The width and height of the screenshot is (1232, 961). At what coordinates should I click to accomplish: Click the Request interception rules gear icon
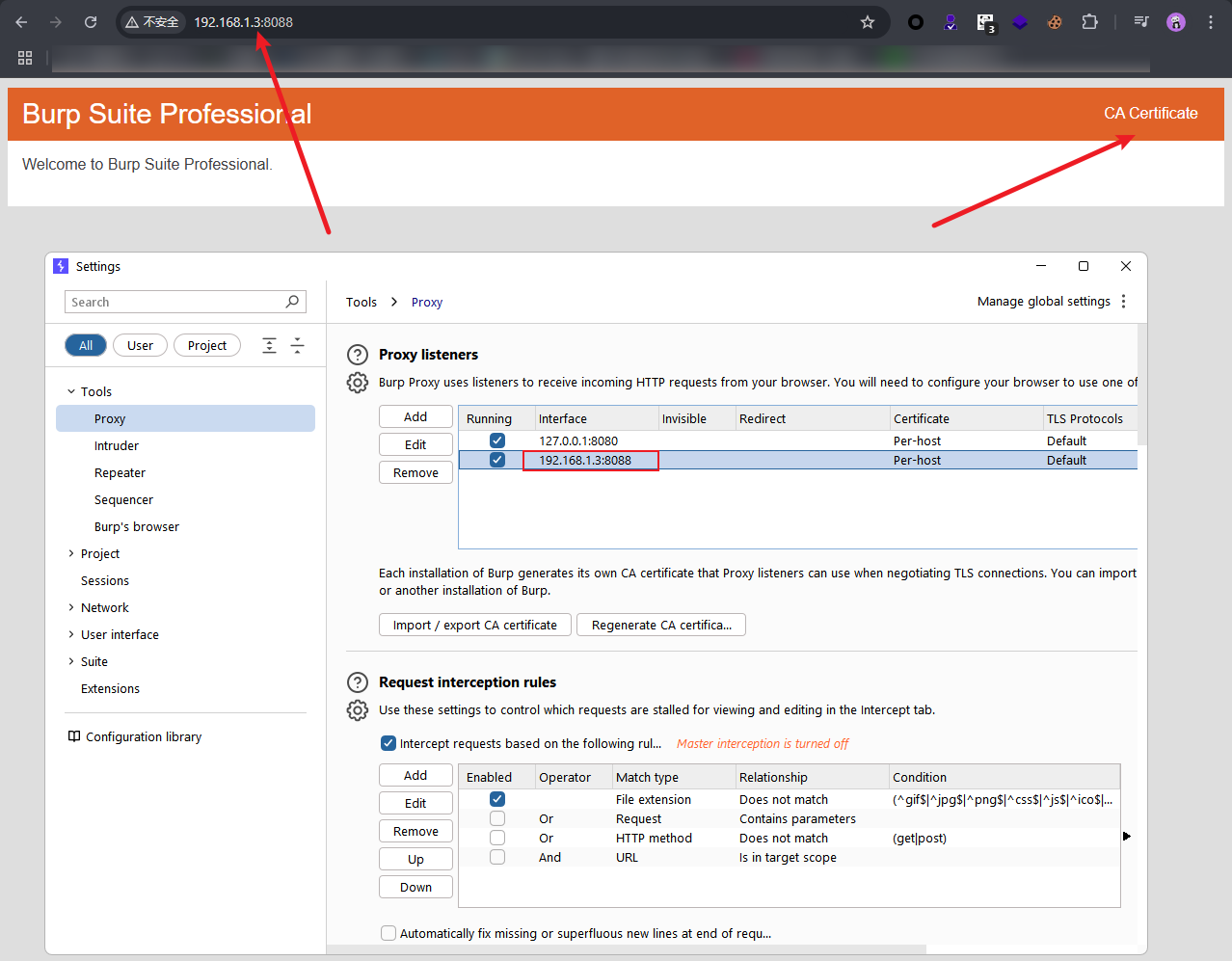click(358, 710)
